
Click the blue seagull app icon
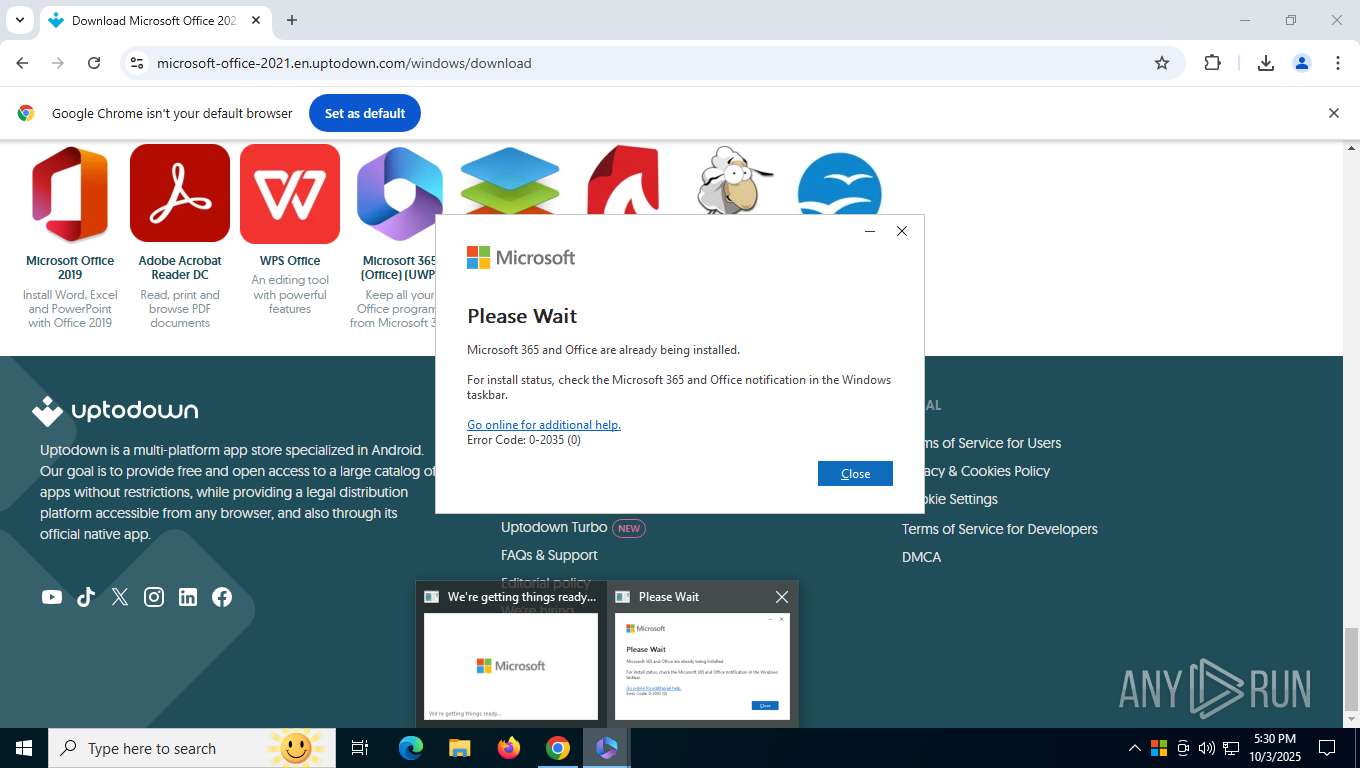click(x=840, y=183)
